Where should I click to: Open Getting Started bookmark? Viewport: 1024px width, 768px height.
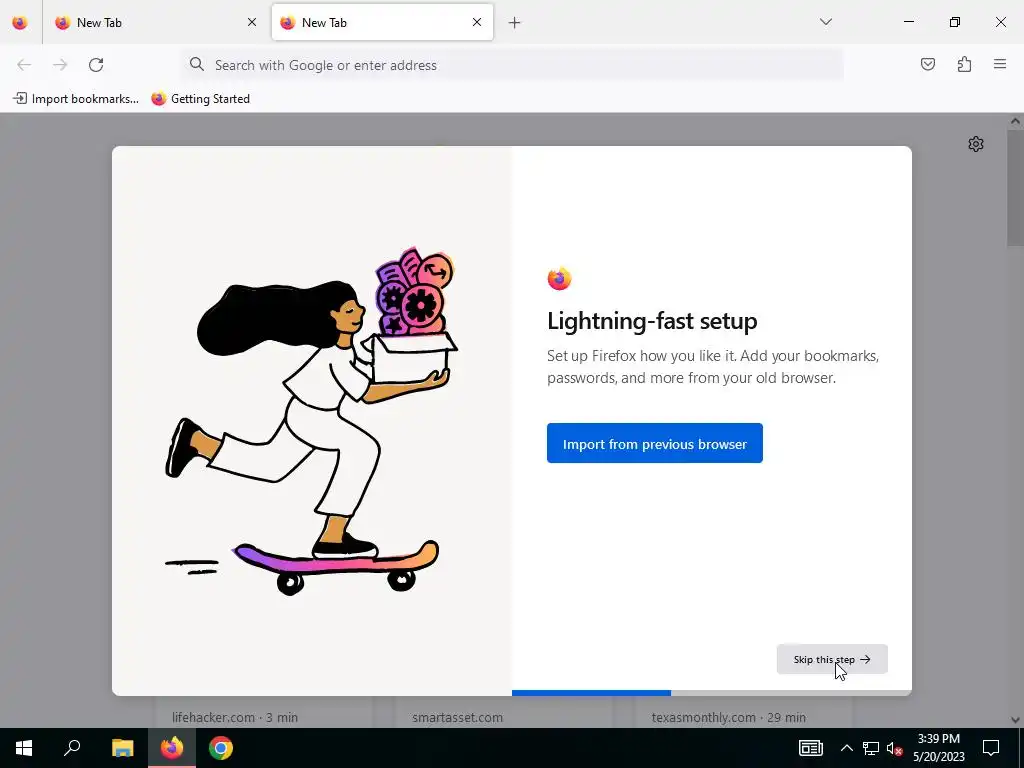tap(200, 99)
